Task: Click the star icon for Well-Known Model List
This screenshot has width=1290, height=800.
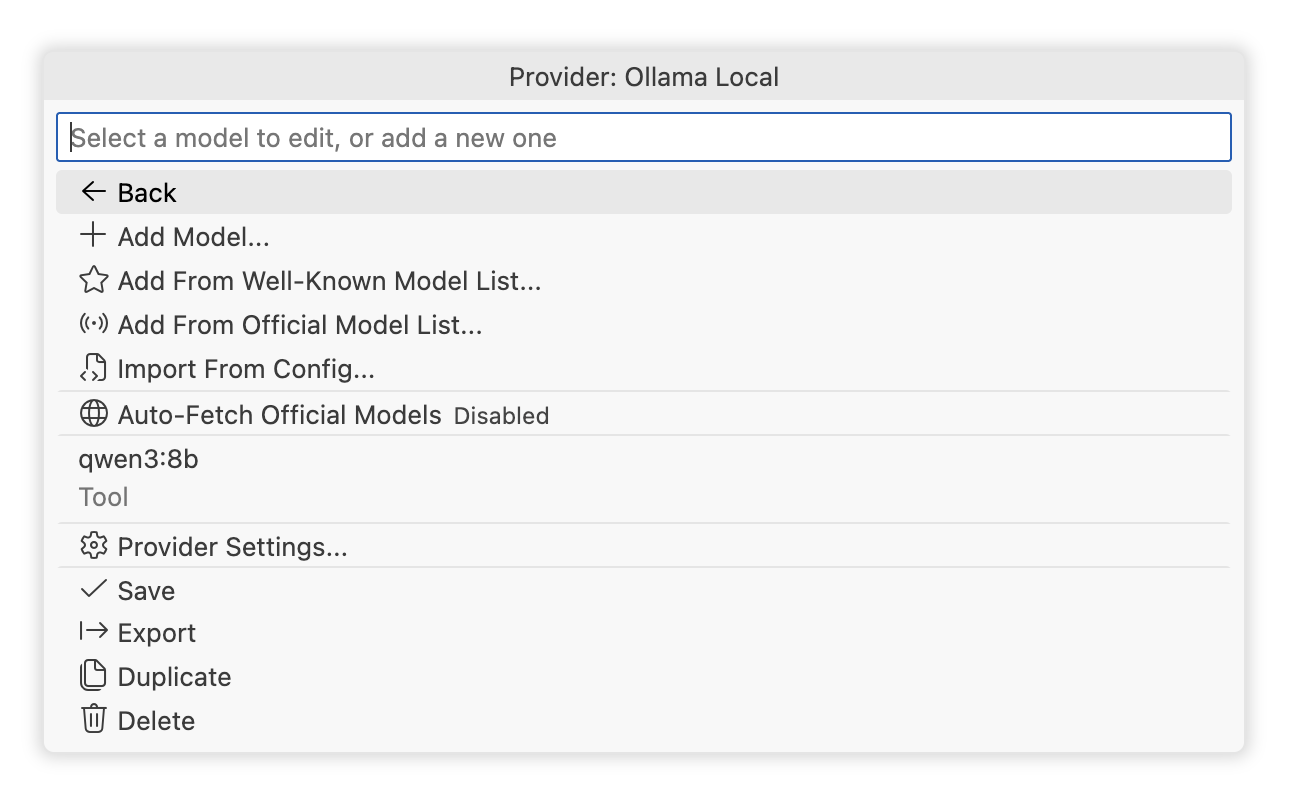Action: (x=93, y=280)
